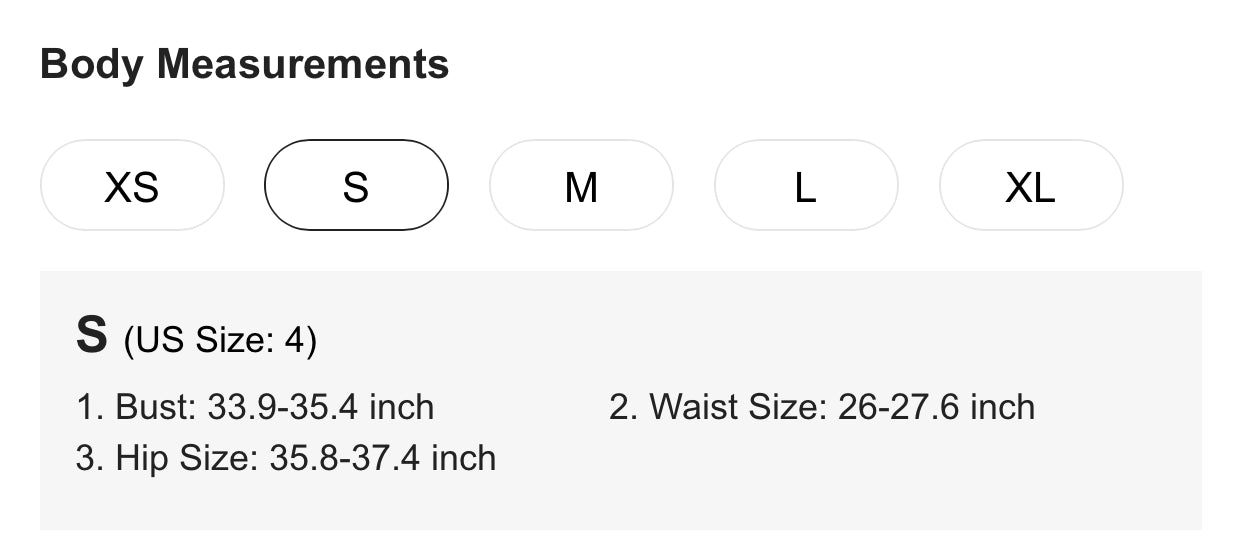
Task: Click the bust value "33.9-35.4 inch"
Action: (x=321, y=408)
